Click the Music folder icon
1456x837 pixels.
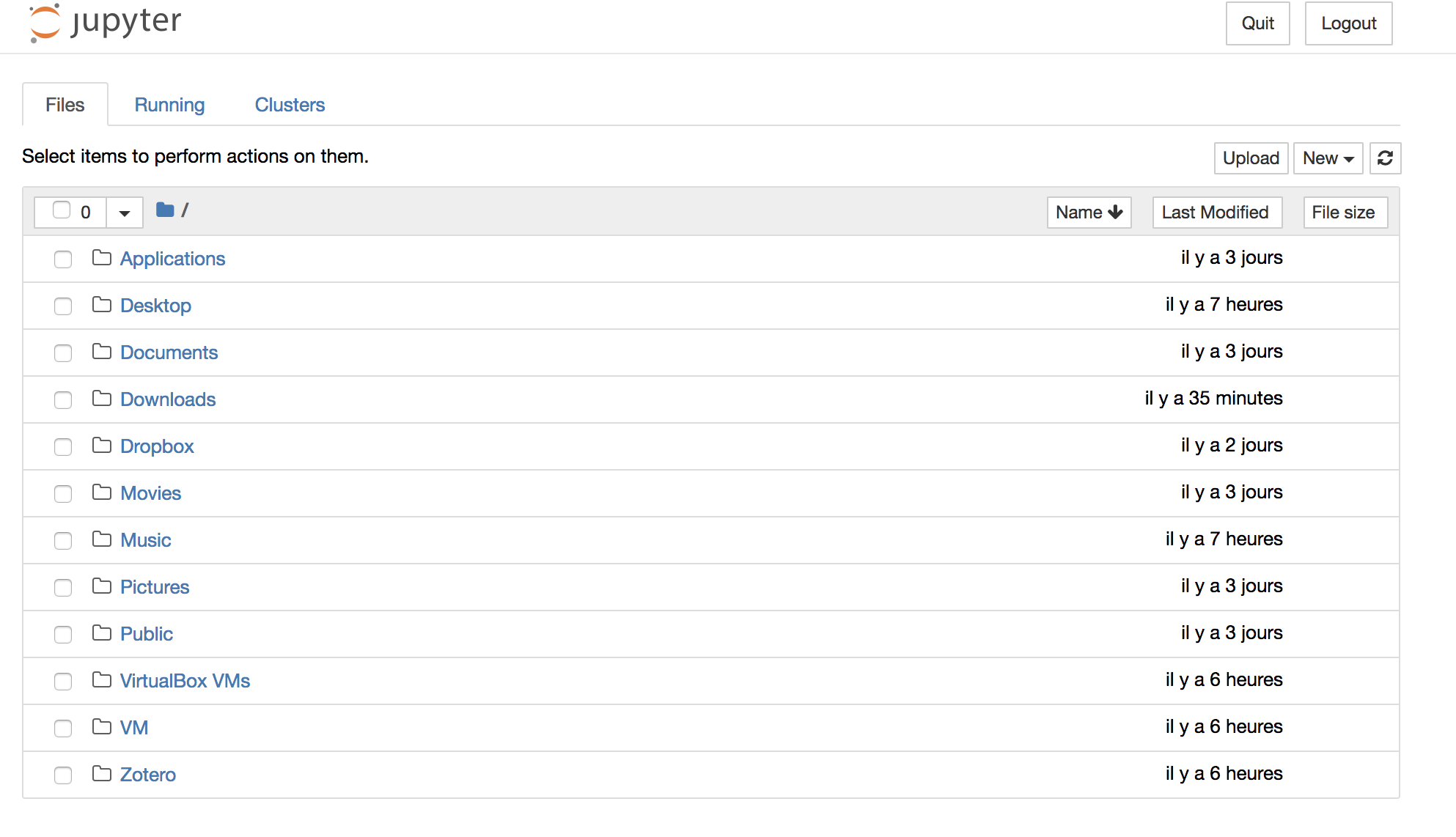pos(102,539)
